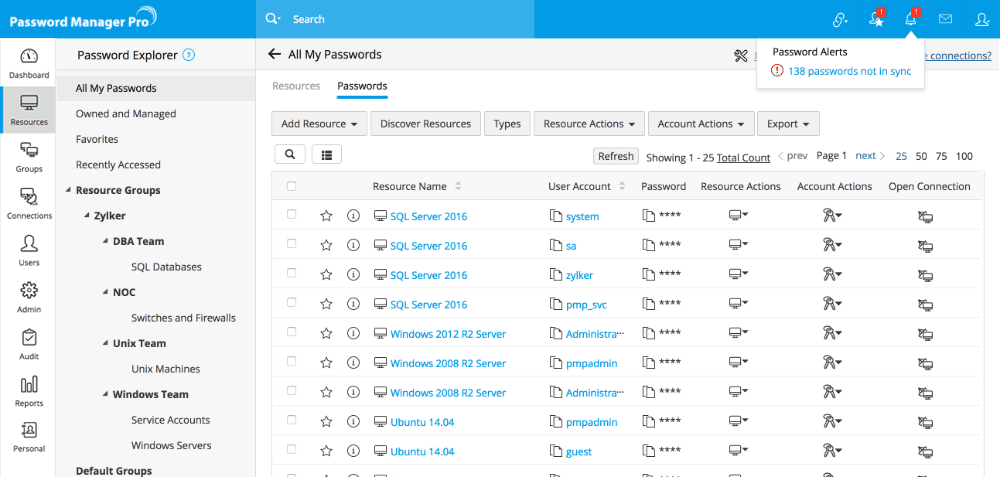Screen dimensions: 1000x477
Task: Check the Ubuntu 14.04 pmpadmin row checkbox
Action: point(291,420)
